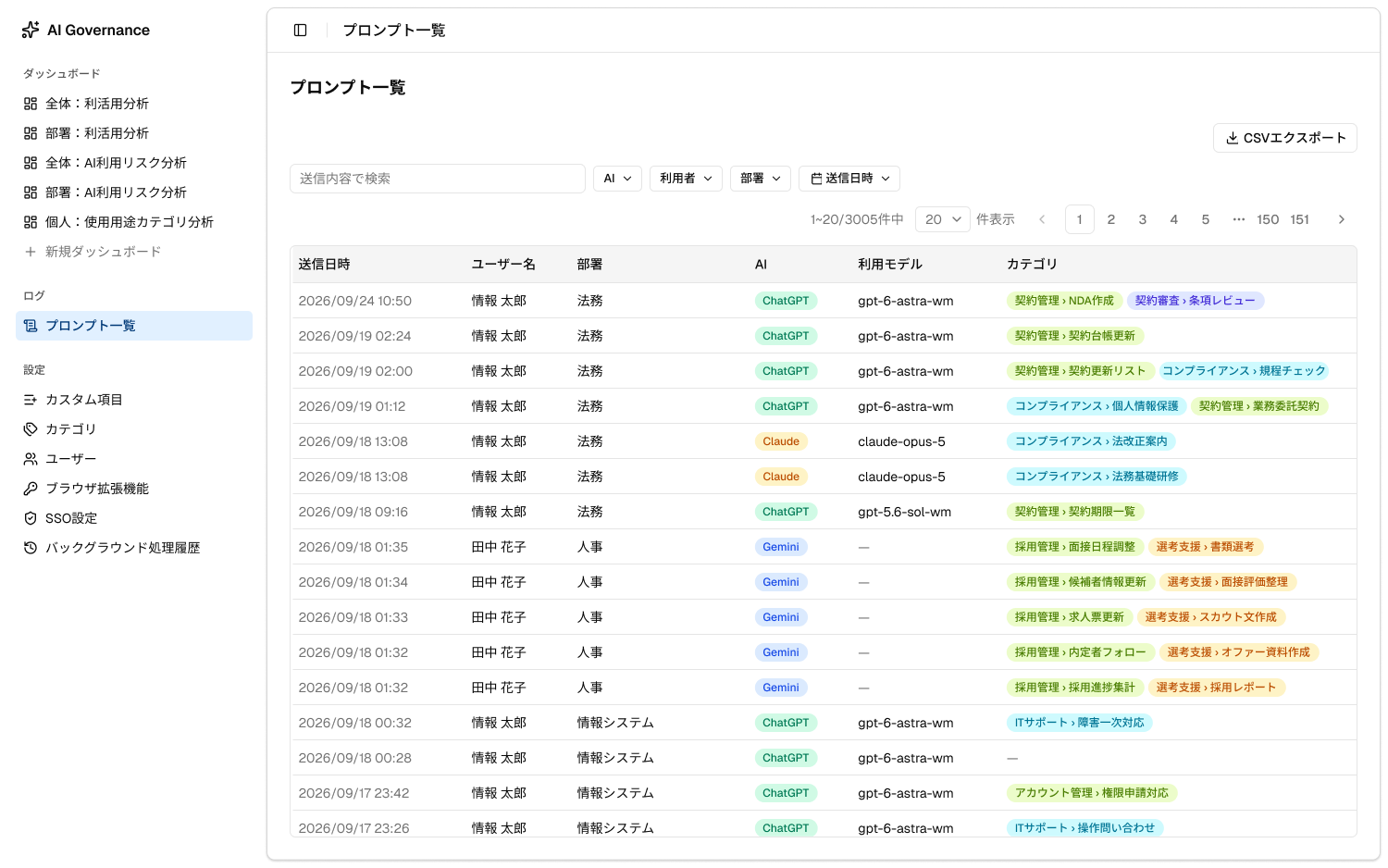Go to the previous page with the left arrow
This screenshot has width=1388, height=868.
[1042, 219]
